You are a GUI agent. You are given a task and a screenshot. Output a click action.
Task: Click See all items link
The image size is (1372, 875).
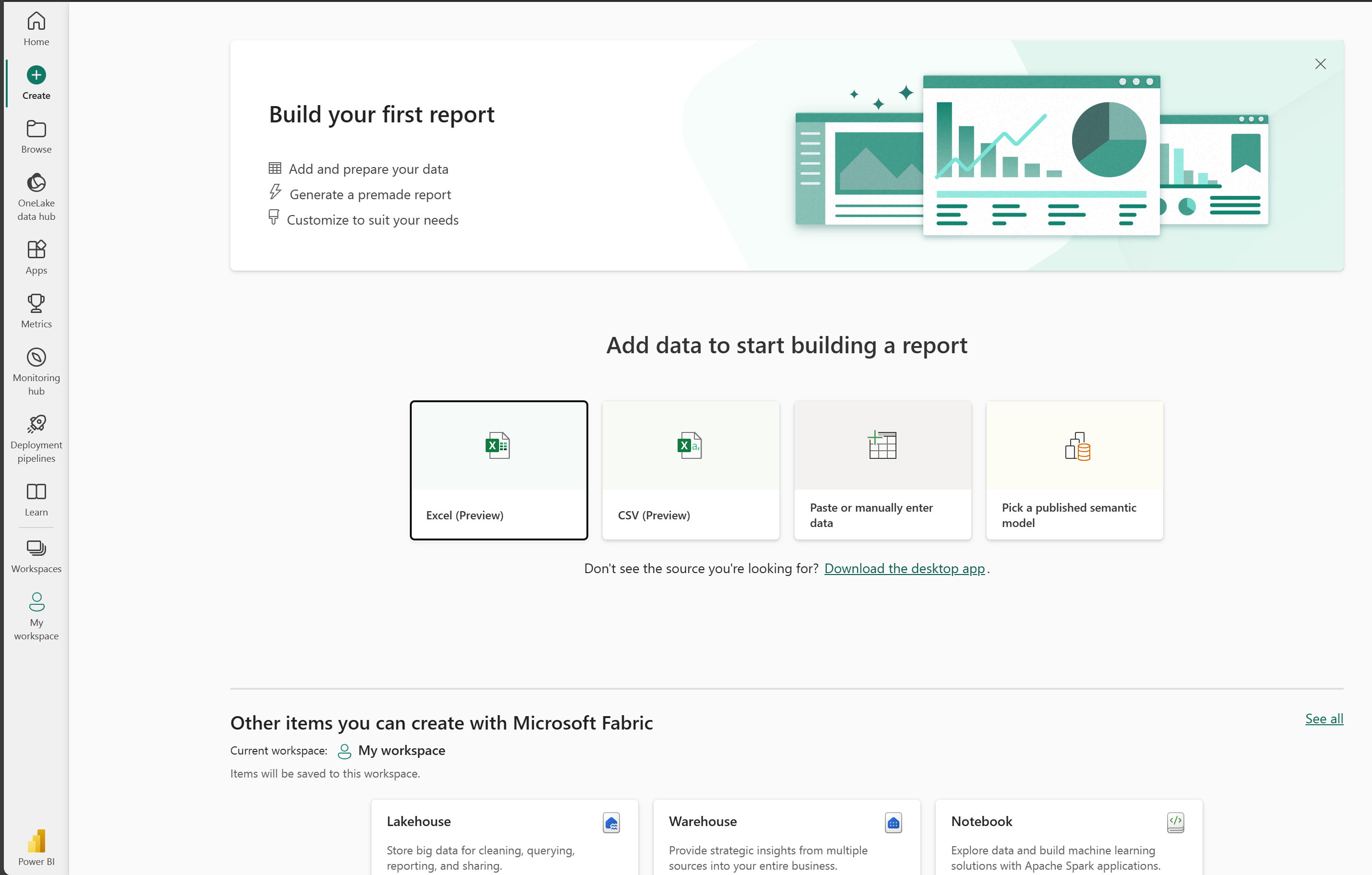1323,717
